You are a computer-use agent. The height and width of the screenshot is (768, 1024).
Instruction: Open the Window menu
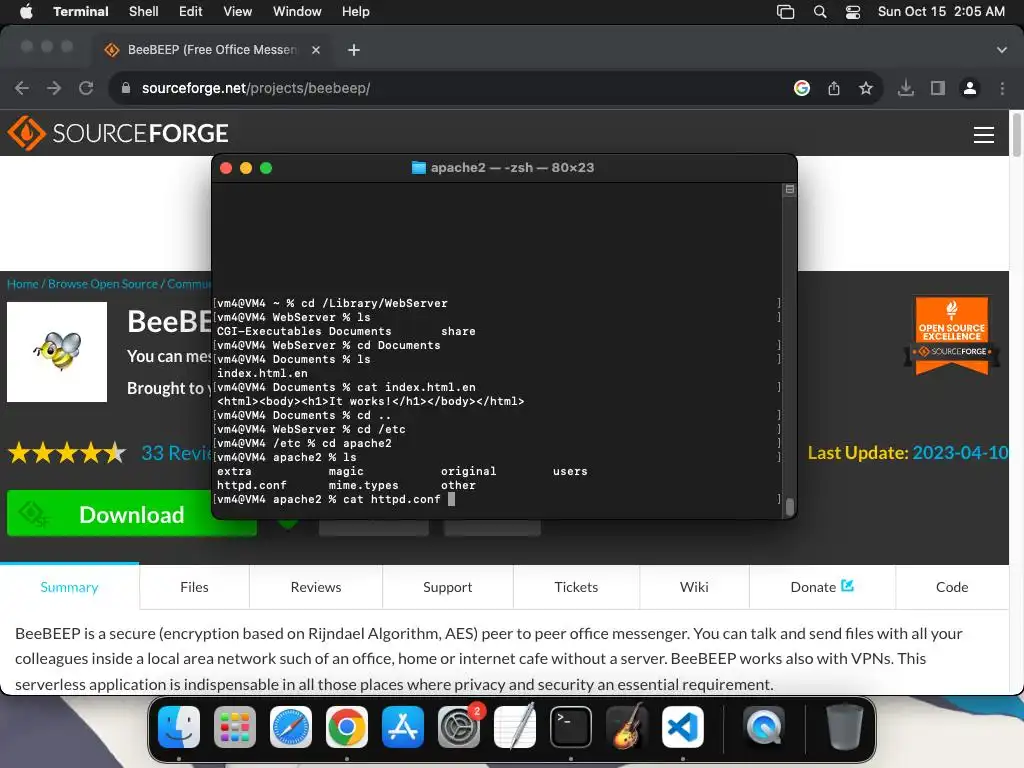click(296, 12)
